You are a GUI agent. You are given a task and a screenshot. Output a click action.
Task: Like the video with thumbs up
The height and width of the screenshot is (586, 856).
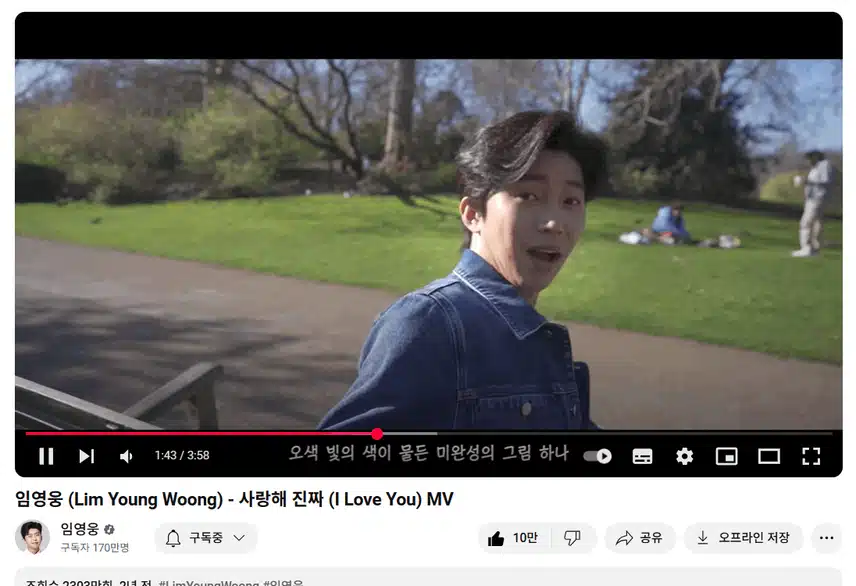click(x=514, y=538)
